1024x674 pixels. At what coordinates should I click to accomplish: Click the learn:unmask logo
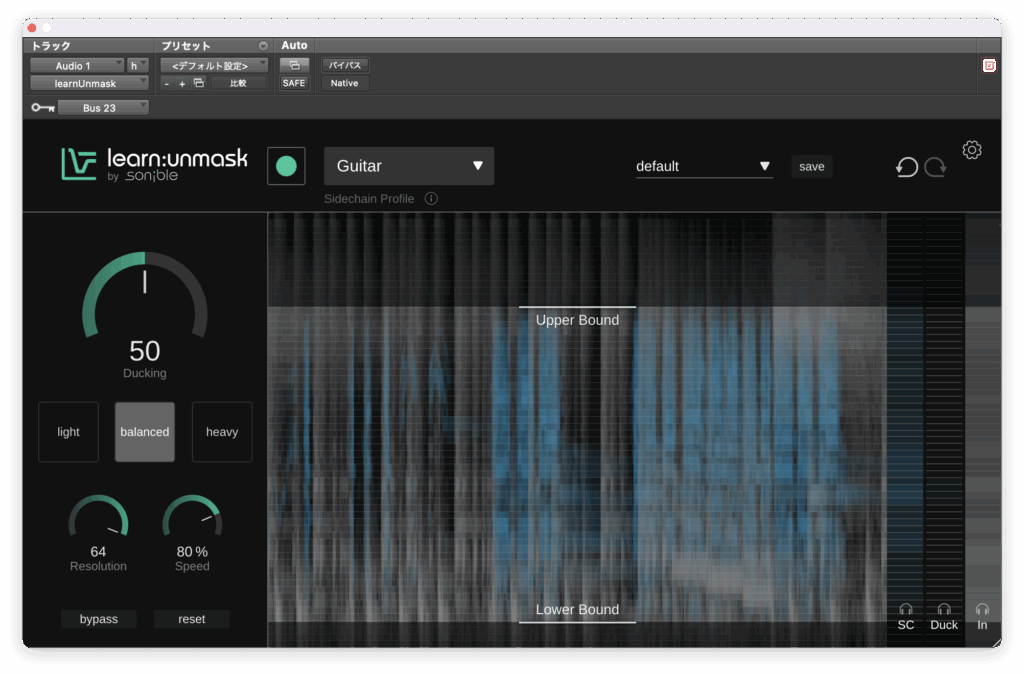coord(154,164)
